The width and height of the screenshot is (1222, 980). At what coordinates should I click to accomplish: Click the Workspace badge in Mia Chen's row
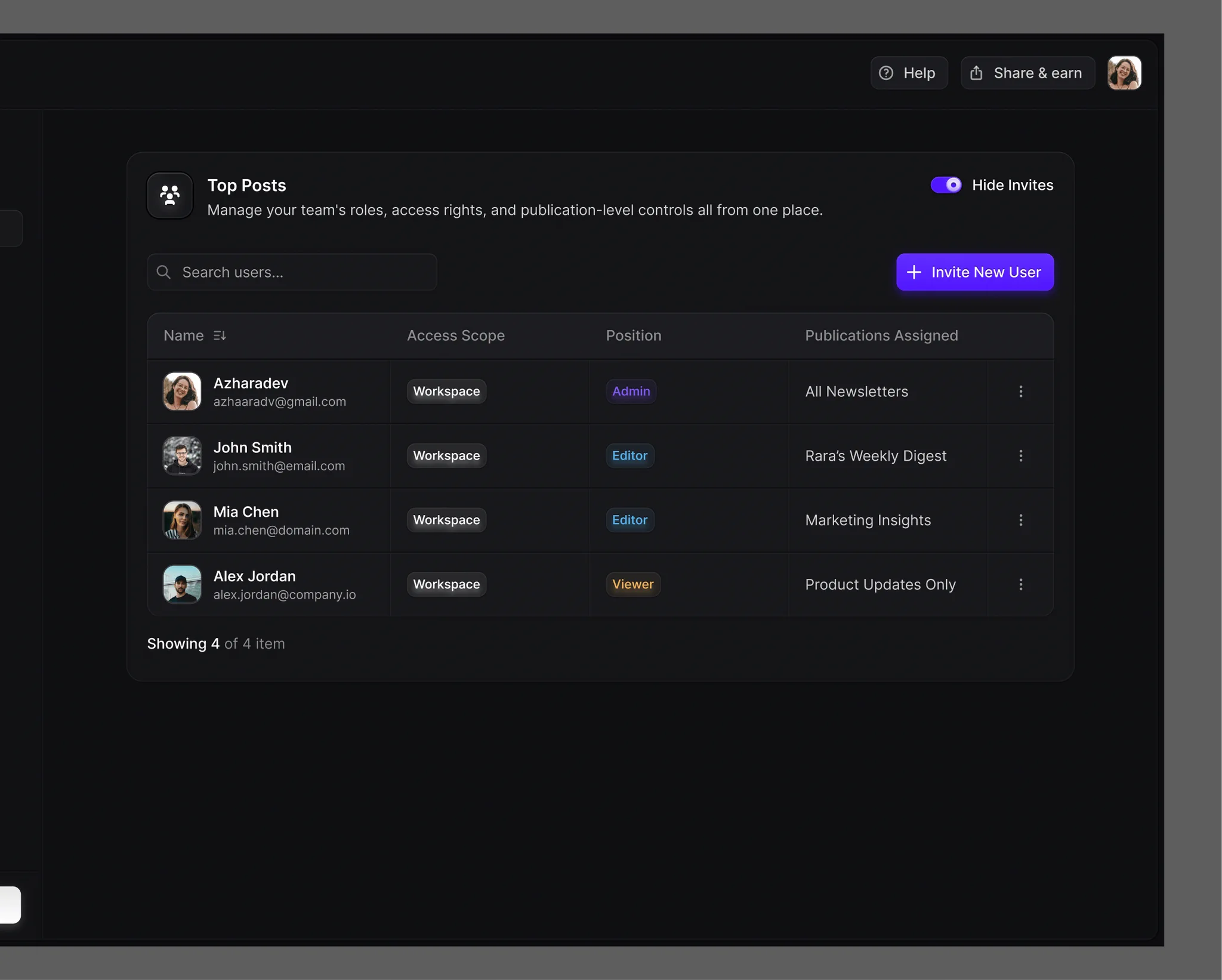pos(446,520)
